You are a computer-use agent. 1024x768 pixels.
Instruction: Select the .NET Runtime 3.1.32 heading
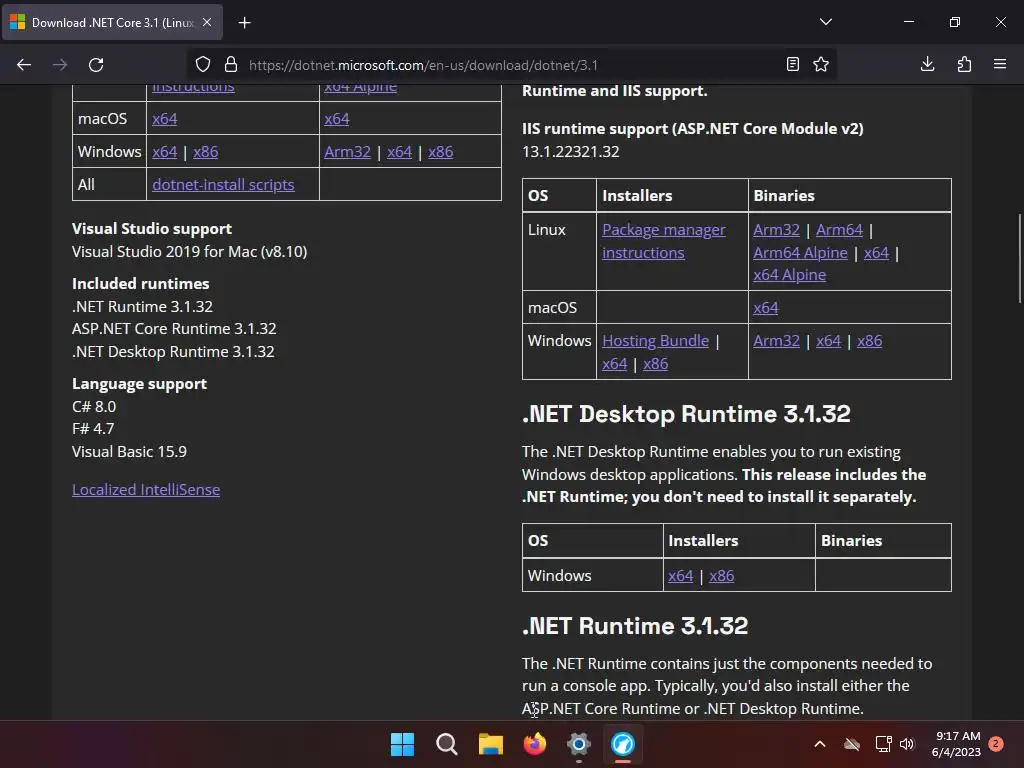click(635, 626)
